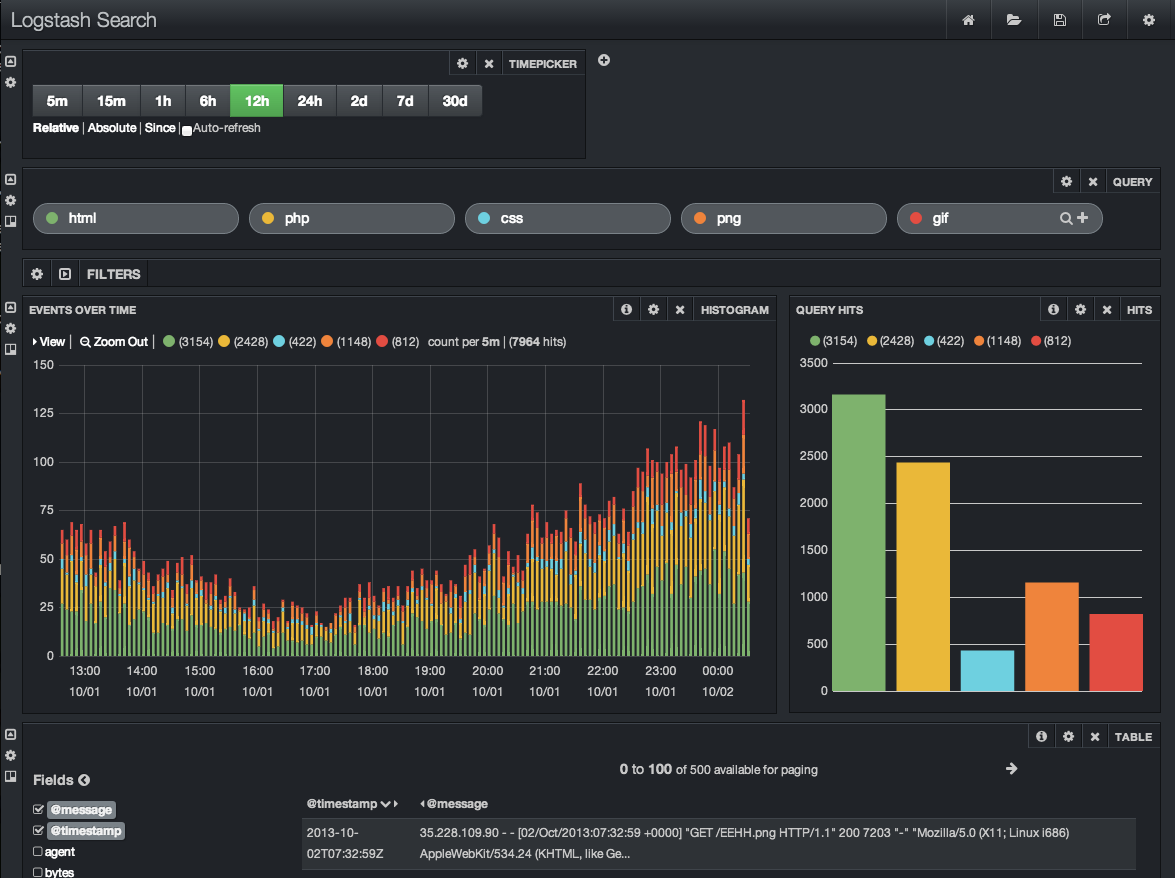Open the load dashboard folder icon
This screenshot has height=878, width=1175.
(1014, 20)
